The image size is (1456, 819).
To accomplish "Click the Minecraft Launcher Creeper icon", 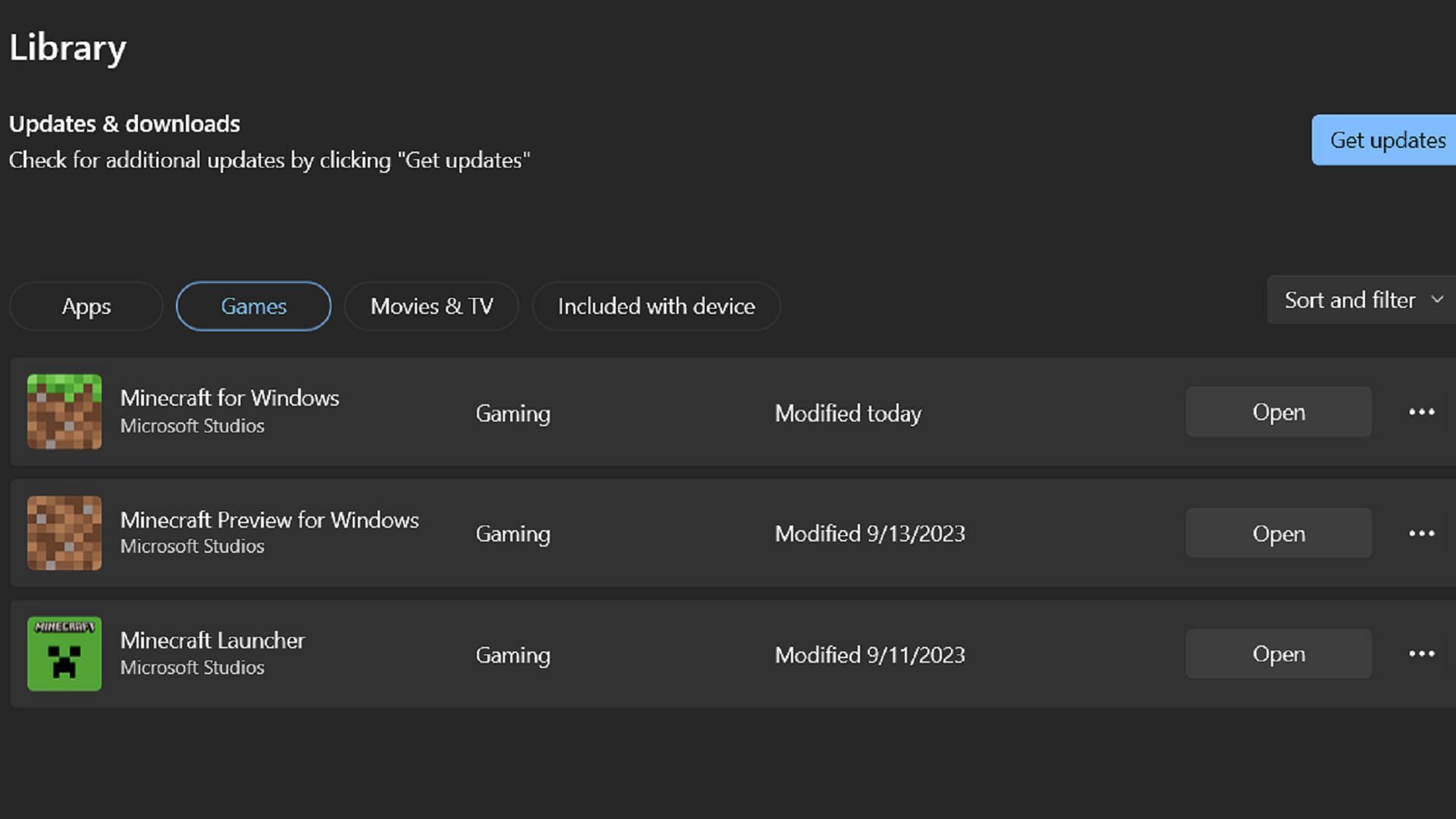I will point(65,654).
